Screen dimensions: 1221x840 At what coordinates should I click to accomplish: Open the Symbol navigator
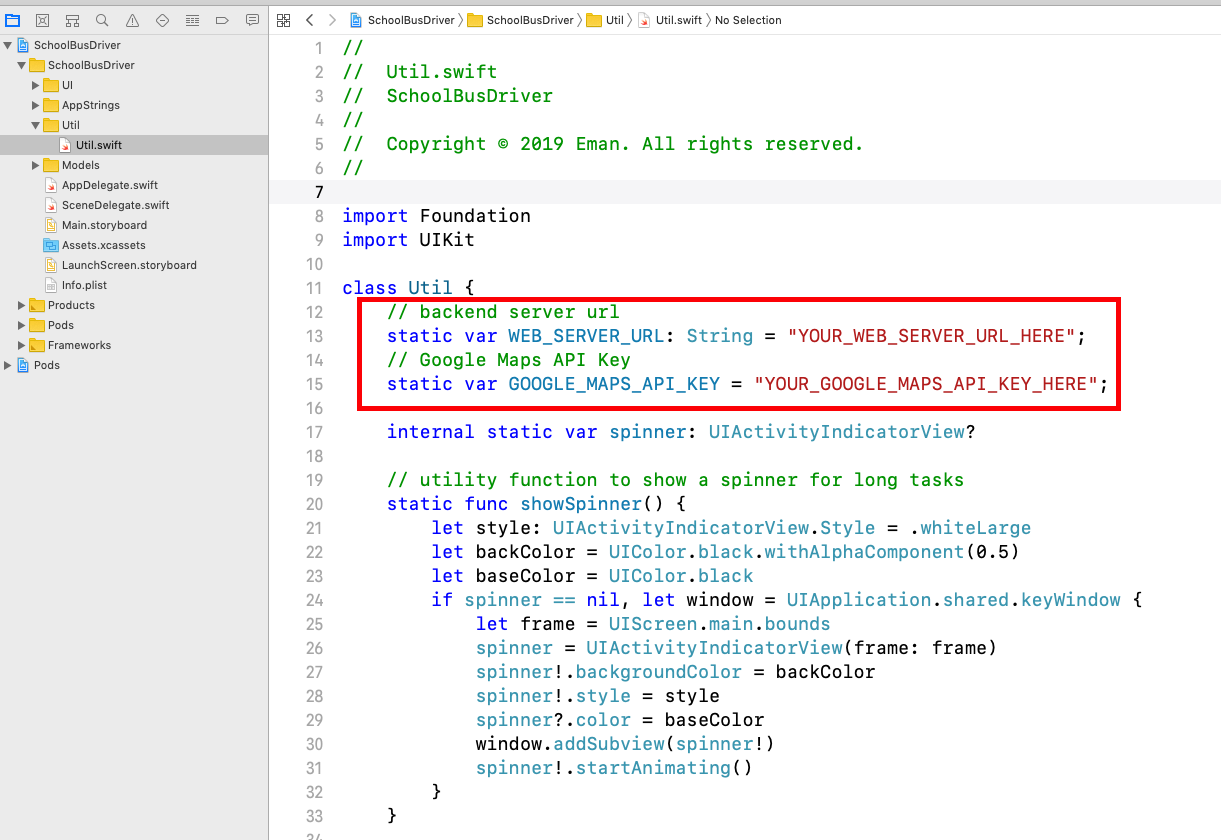pyautogui.click(x=72, y=19)
